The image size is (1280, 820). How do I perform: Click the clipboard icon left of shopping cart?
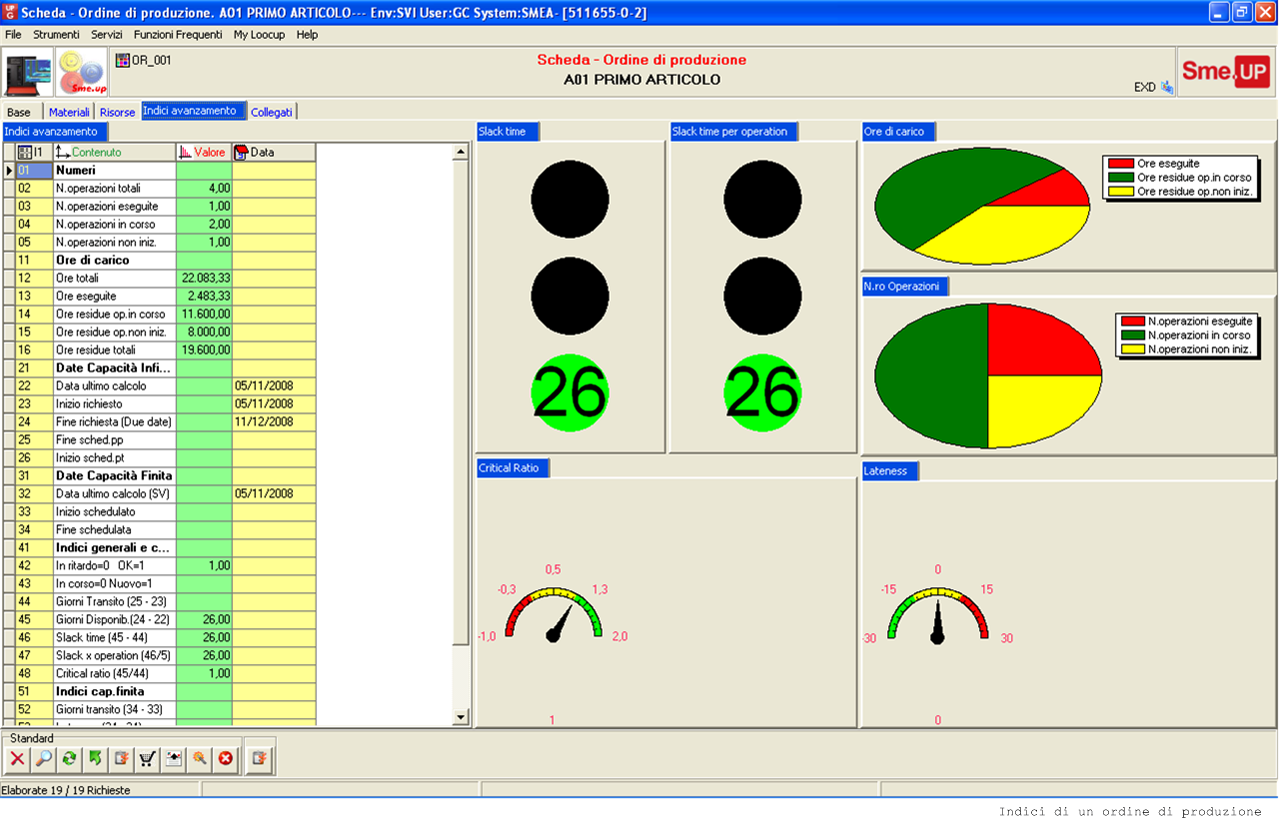click(121, 759)
